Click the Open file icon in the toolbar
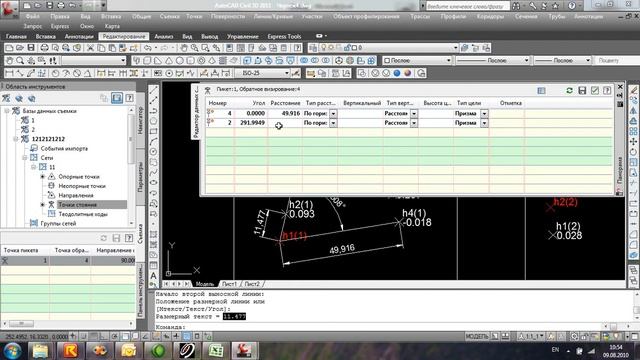This screenshot has width=640, height=360. tap(20, 48)
